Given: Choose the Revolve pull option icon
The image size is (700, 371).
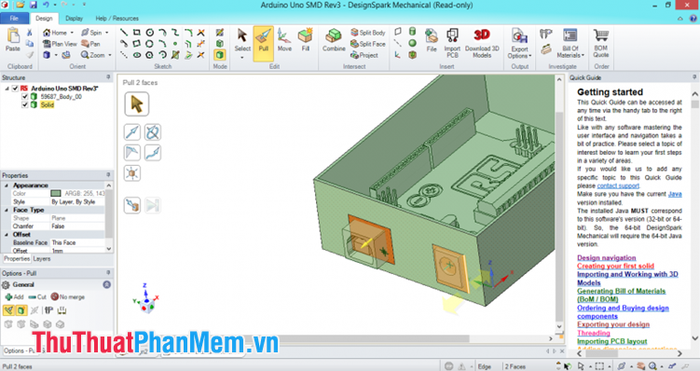Looking at the screenshot, I should pos(153,132).
